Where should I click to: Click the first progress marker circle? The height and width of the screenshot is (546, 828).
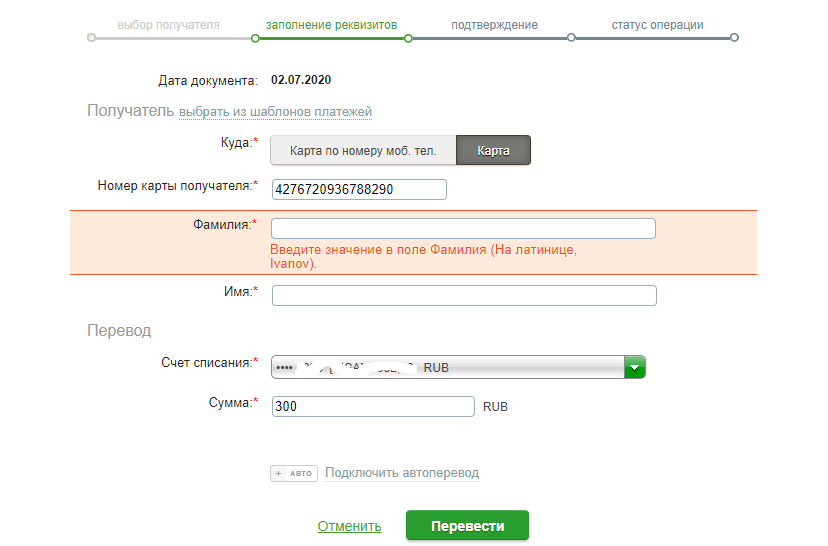pyautogui.click(x=91, y=38)
